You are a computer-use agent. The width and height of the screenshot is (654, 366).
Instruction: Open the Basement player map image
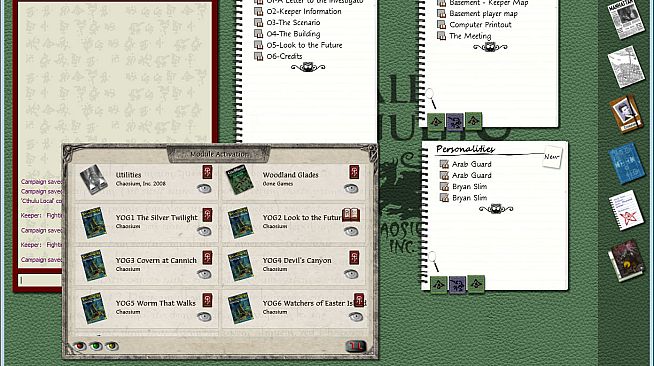coord(483,13)
